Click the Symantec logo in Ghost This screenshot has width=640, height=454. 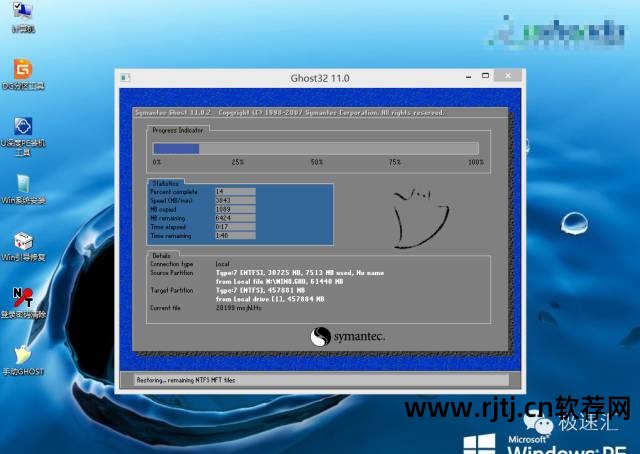pos(348,337)
